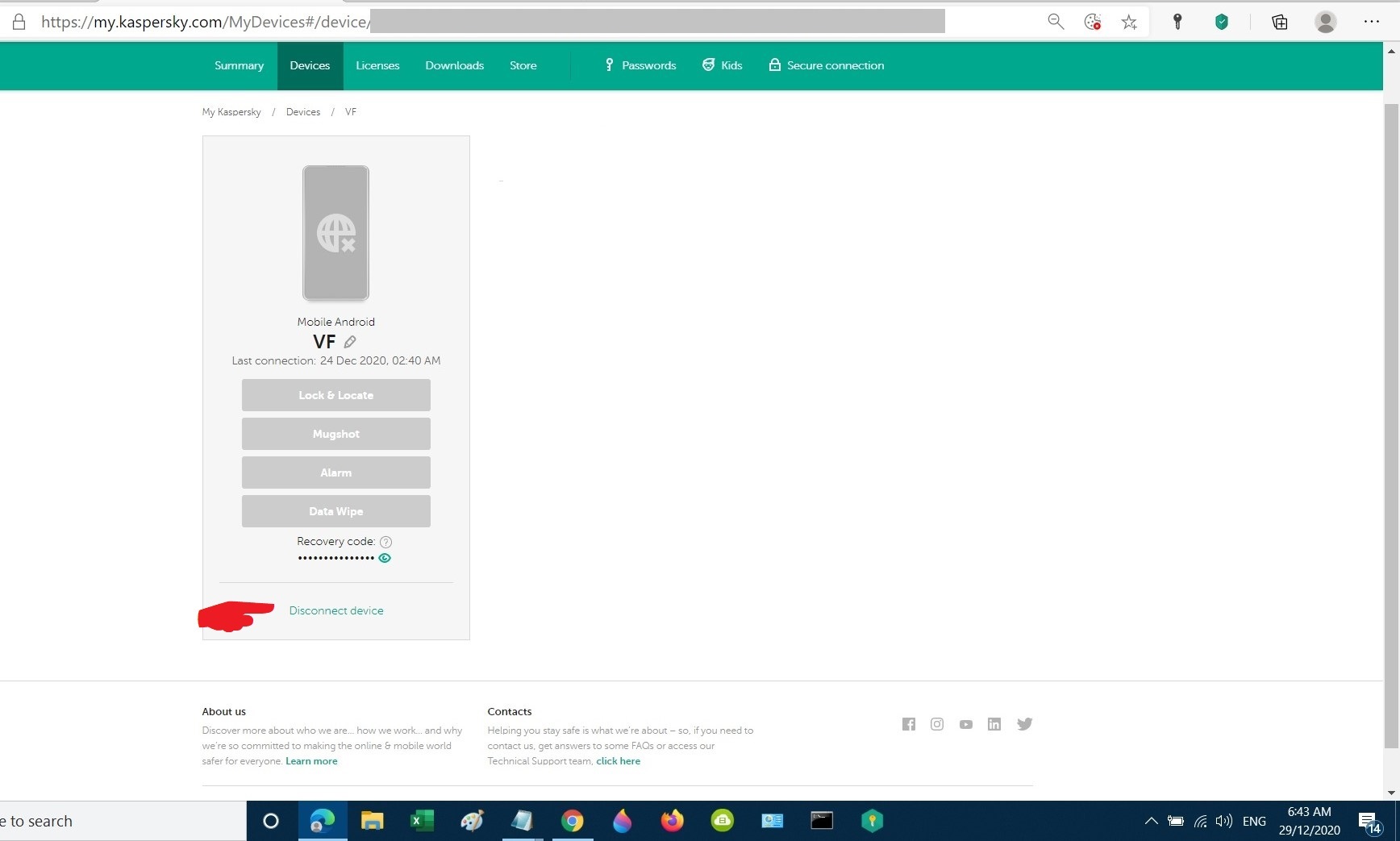This screenshot has height=841, width=1400.
Task: Open the Facebook icon in the footer
Action: (x=909, y=724)
